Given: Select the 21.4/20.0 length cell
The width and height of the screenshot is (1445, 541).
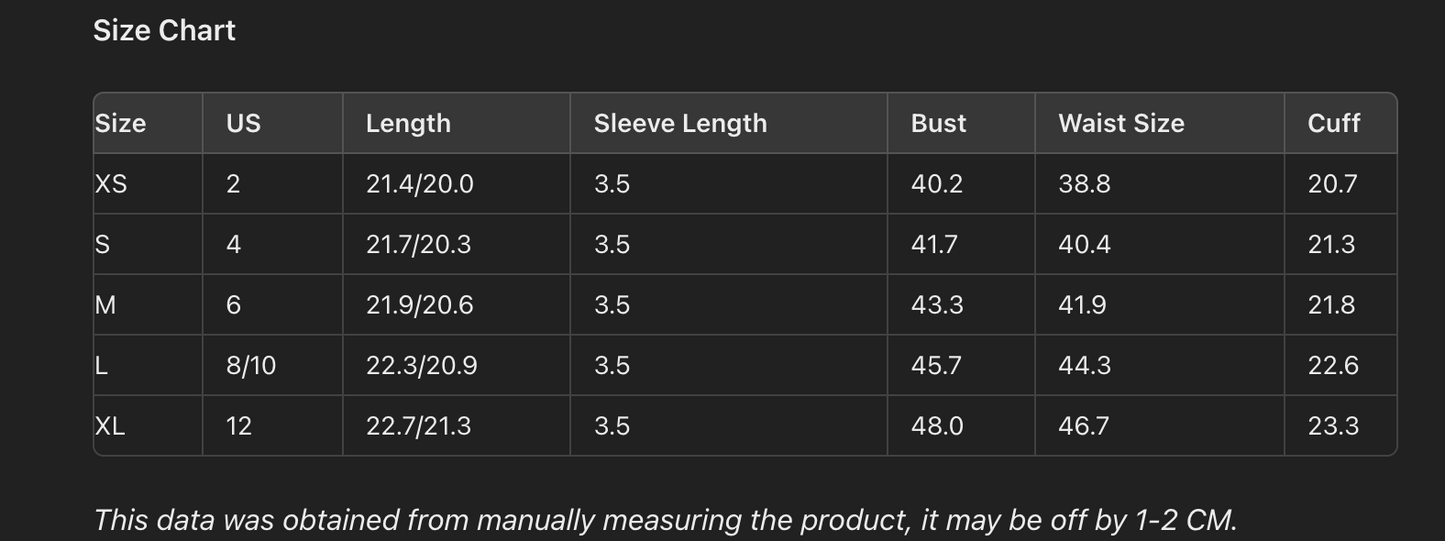Looking at the screenshot, I should [x=419, y=184].
